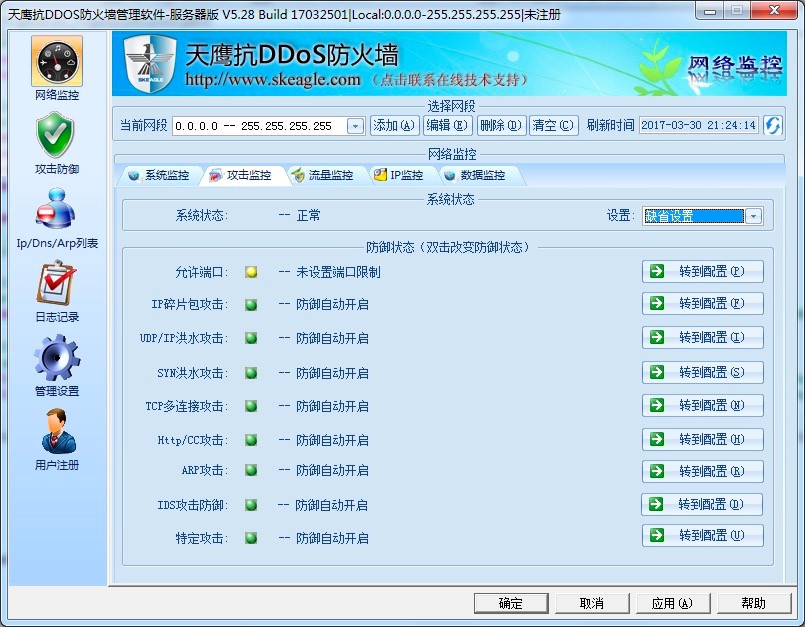Expand the 设置 dropdown arrow
The width and height of the screenshot is (805, 627).
coord(753,216)
